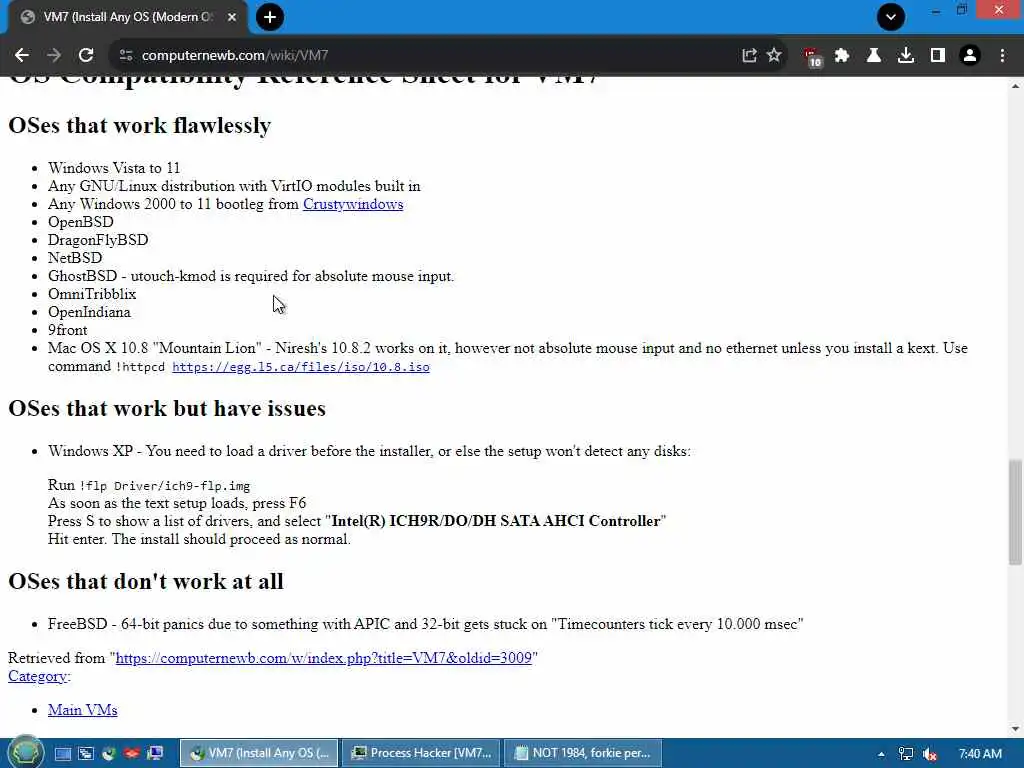
Task: Click the 'DragonFlyBSD' list item
Action: click(98, 240)
